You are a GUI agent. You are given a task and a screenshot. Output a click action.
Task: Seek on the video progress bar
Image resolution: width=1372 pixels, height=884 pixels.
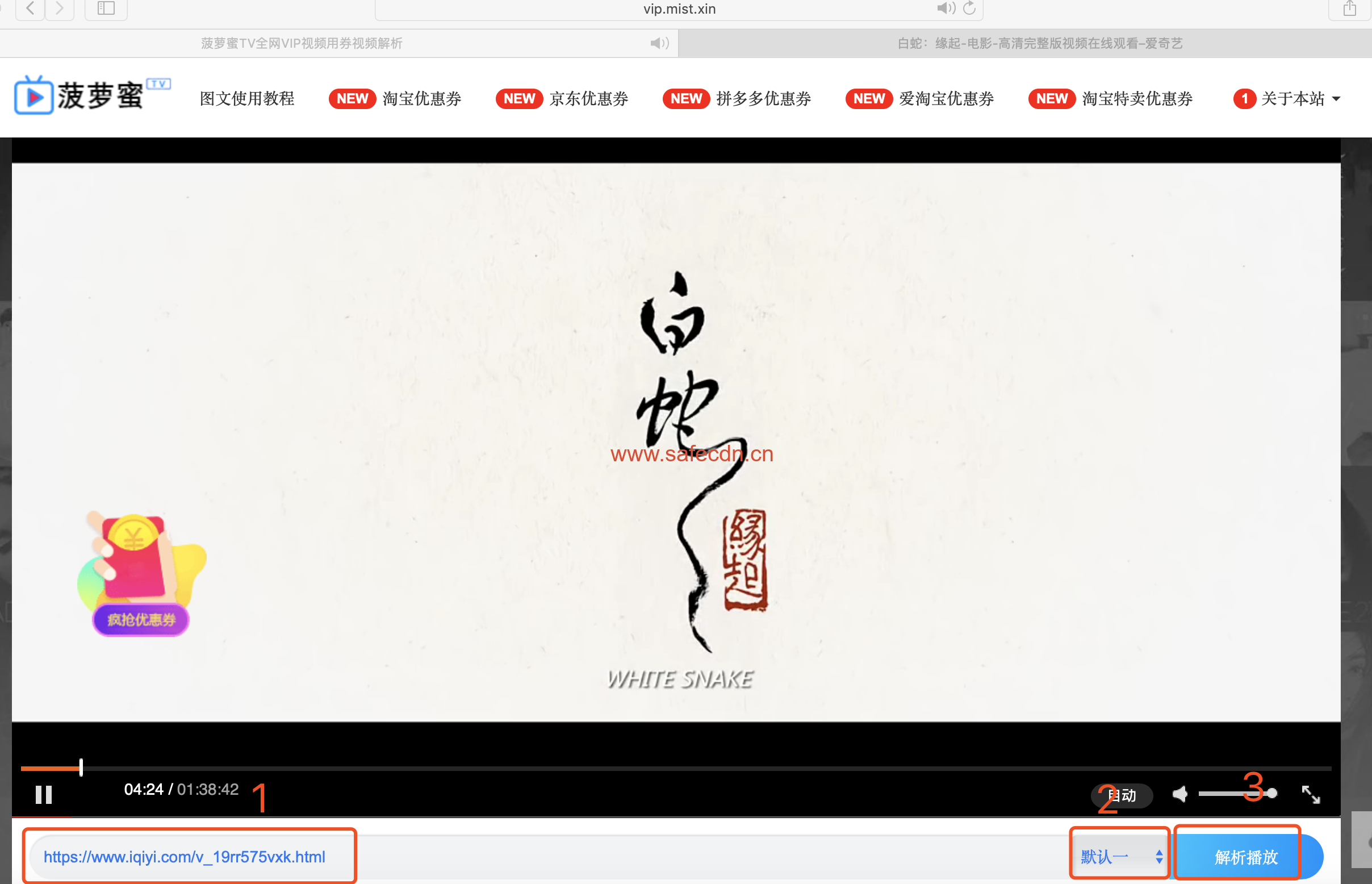(x=676, y=768)
